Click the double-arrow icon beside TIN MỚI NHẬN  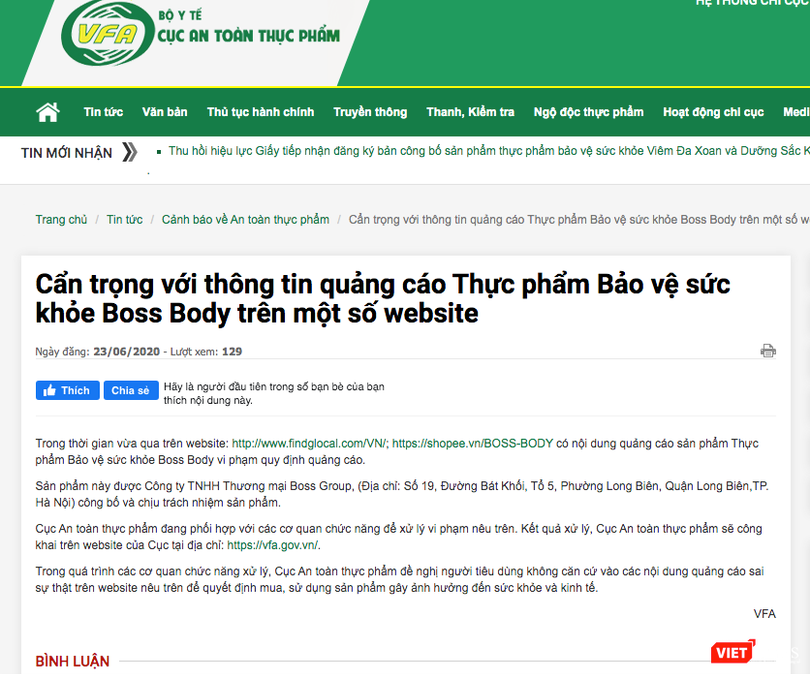pyautogui.click(x=130, y=152)
